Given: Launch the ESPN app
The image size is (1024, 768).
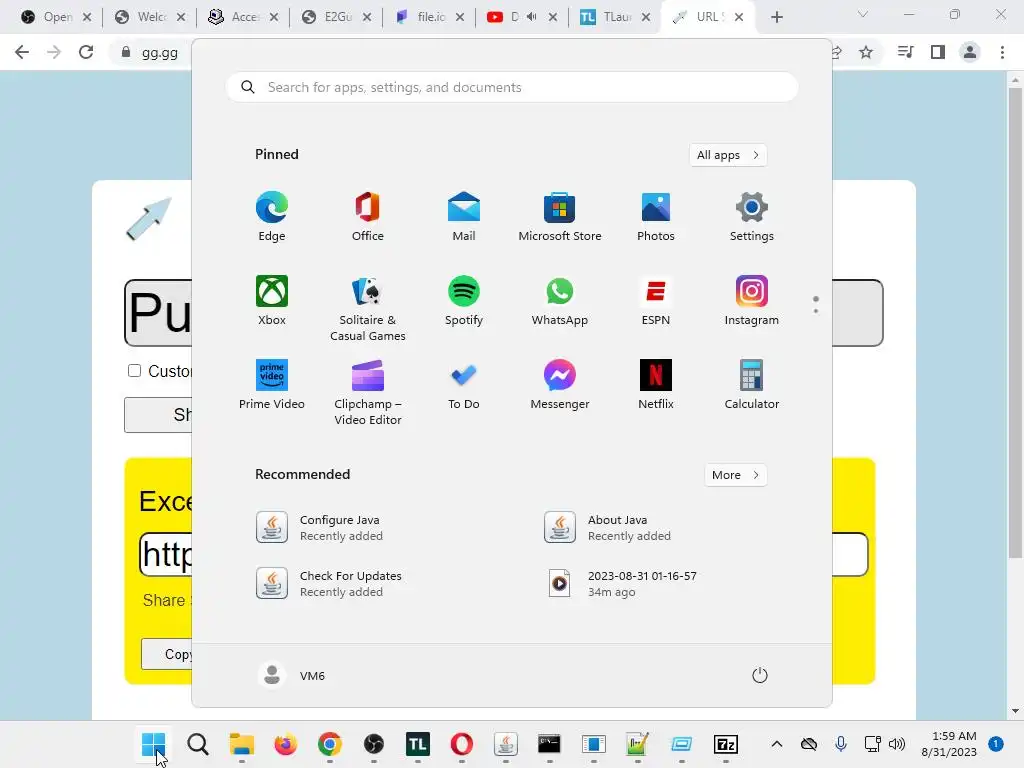Looking at the screenshot, I should [x=656, y=300].
